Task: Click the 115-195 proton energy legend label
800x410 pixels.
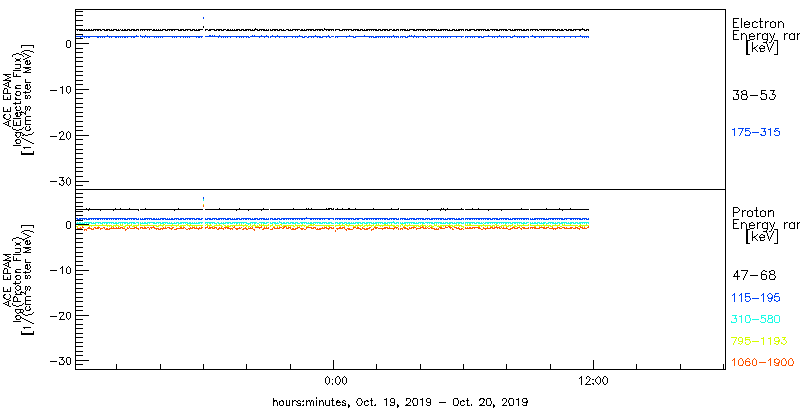Action: 756,298
